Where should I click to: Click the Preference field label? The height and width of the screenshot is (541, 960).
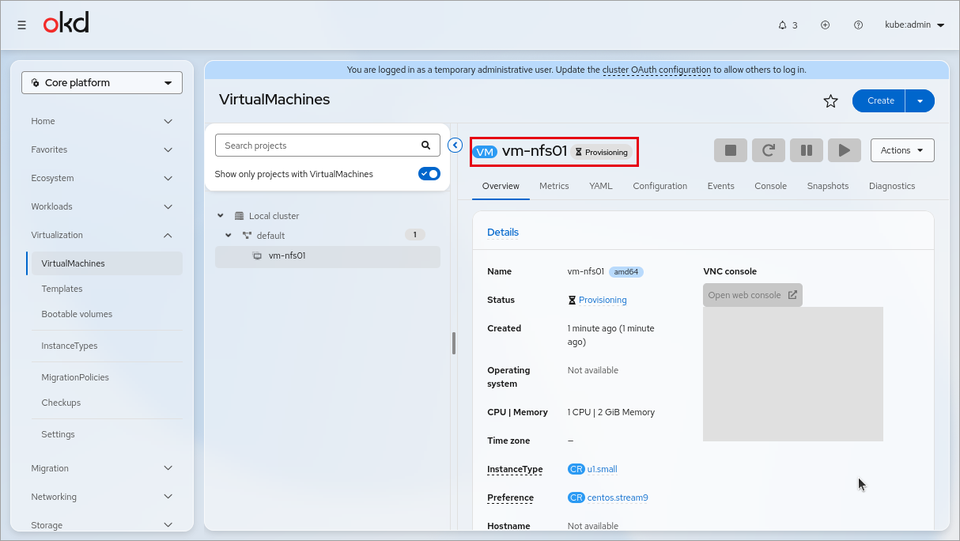point(510,498)
